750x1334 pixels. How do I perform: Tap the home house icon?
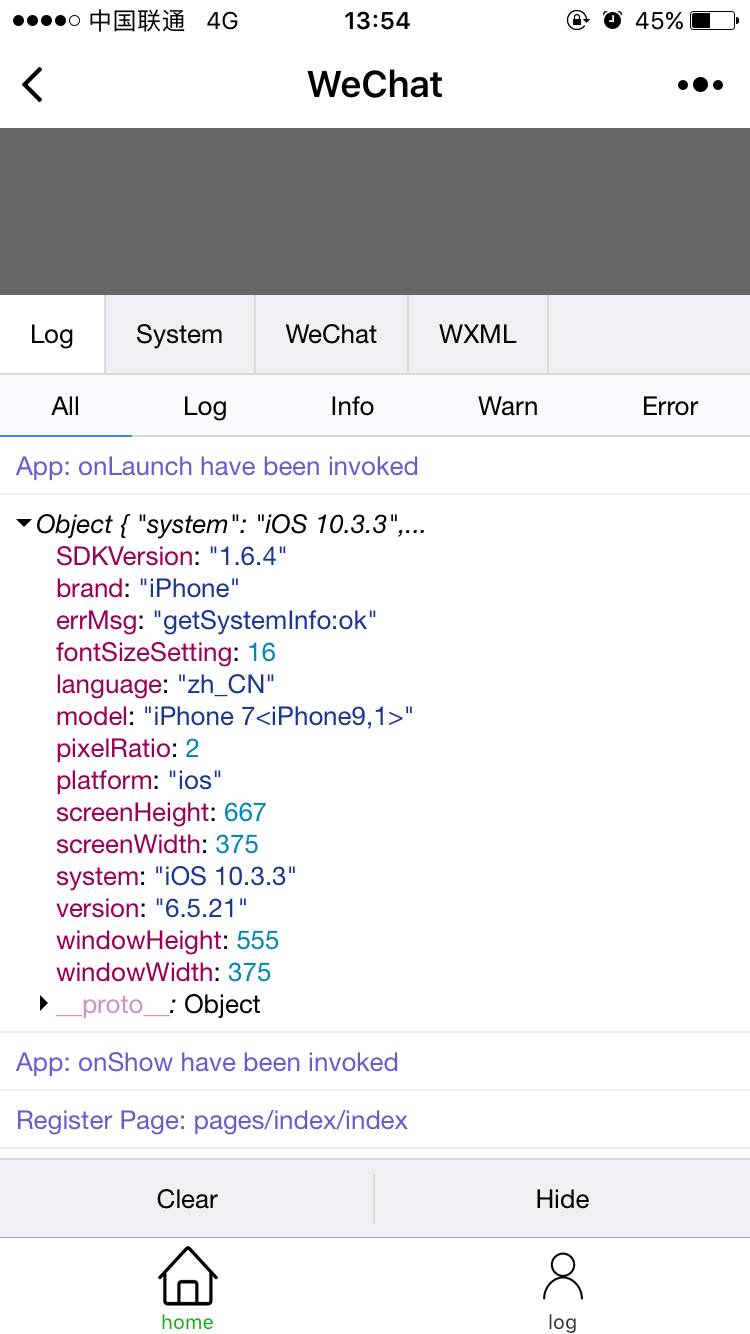pyautogui.click(x=187, y=1277)
